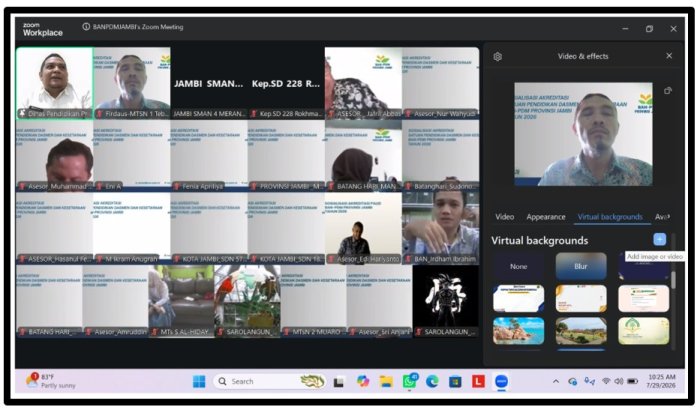Image resolution: width=700 pixels, height=410 pixels.
Task: Select the ASESOR_Jafril Abbas participant tile
Action: tap(363, 83)
